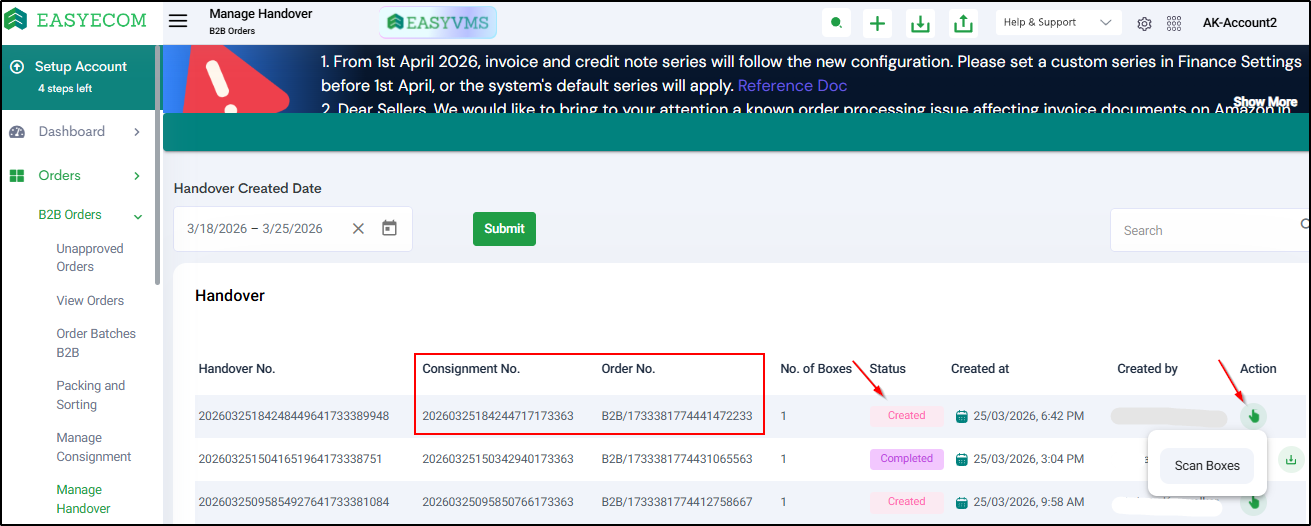Click download icon on Completed handover row
1311x526 pixels.
(1291, 460)
